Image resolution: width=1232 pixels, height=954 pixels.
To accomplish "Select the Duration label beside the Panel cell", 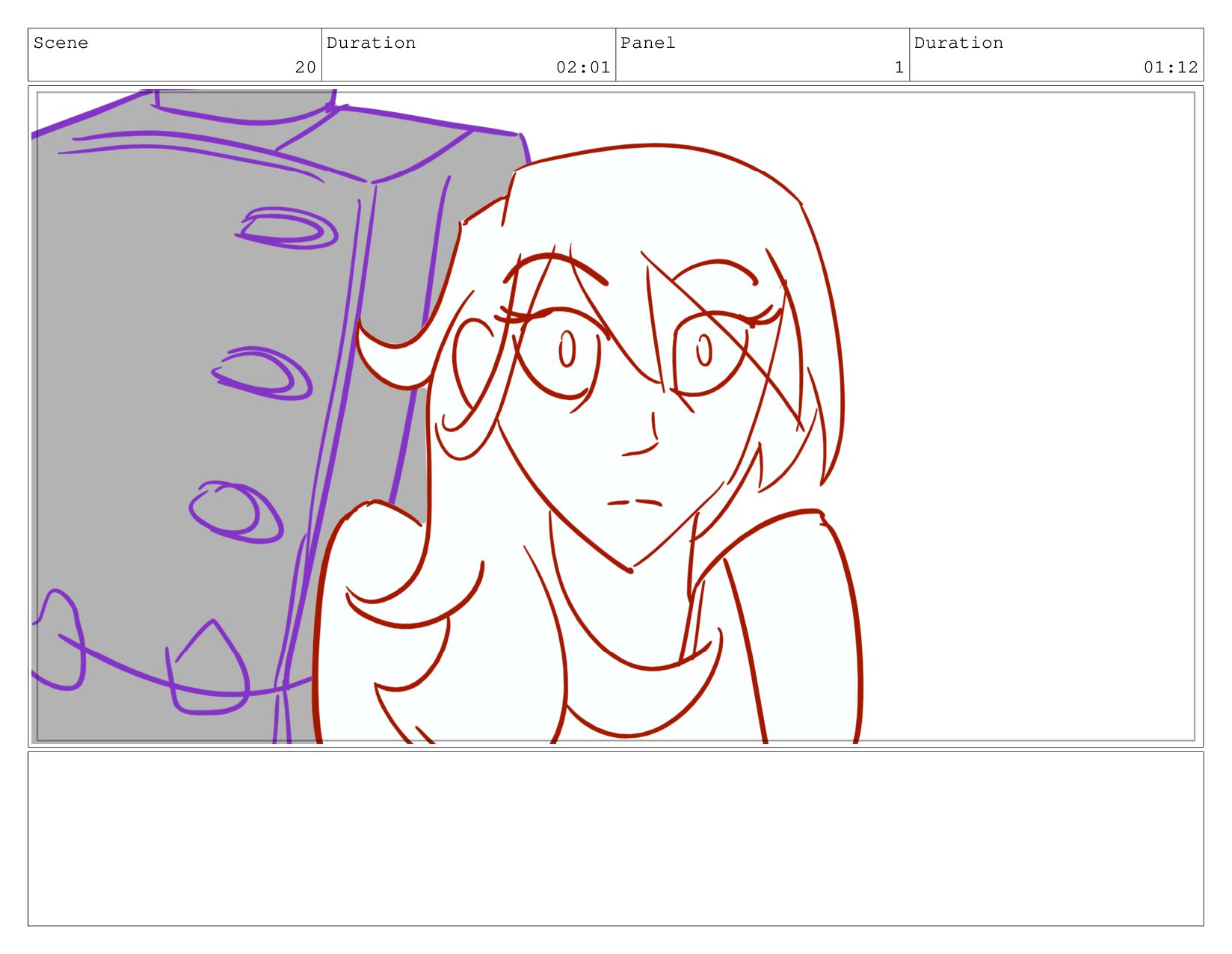I will 958,43.
